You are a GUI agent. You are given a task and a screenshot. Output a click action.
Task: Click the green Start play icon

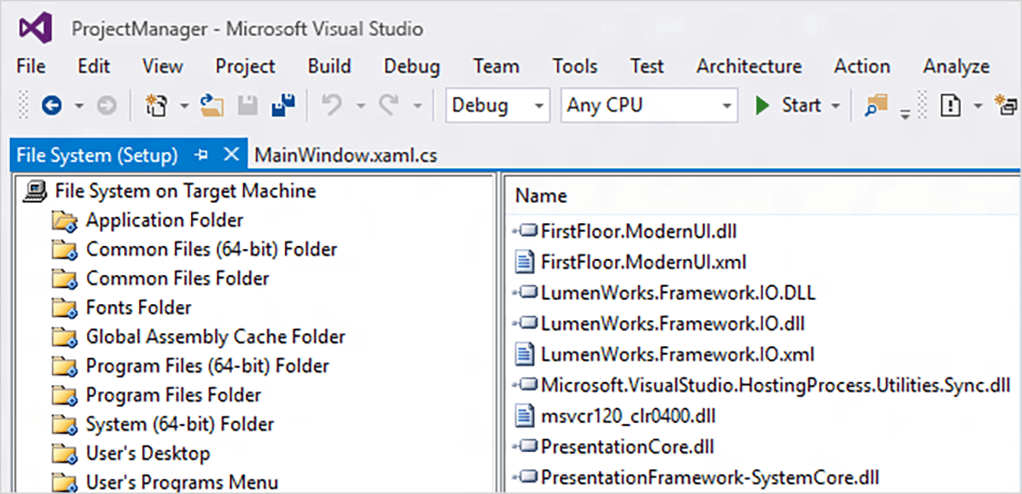point(763,106)
